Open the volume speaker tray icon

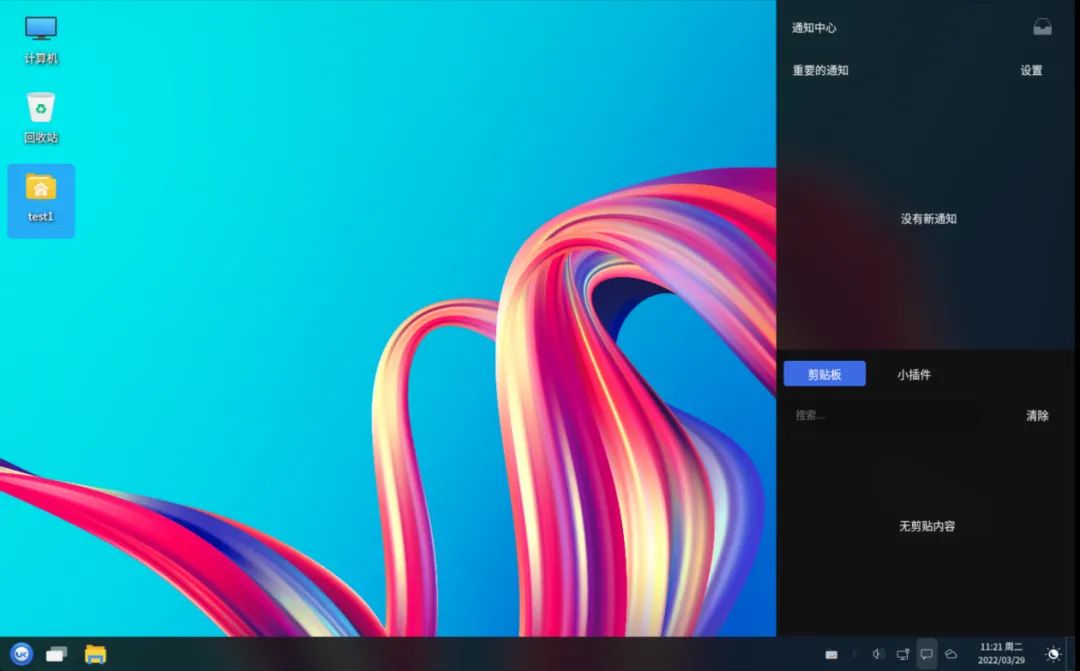tap(878, 654)
